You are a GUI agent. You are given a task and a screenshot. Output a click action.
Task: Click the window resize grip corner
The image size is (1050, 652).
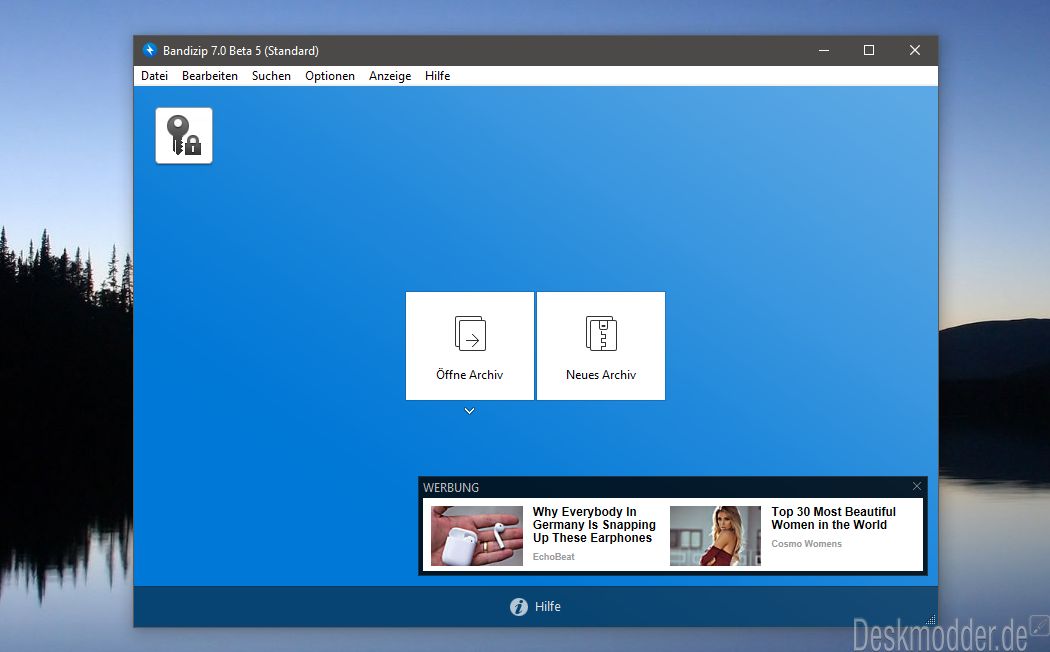tap(931, 620)
